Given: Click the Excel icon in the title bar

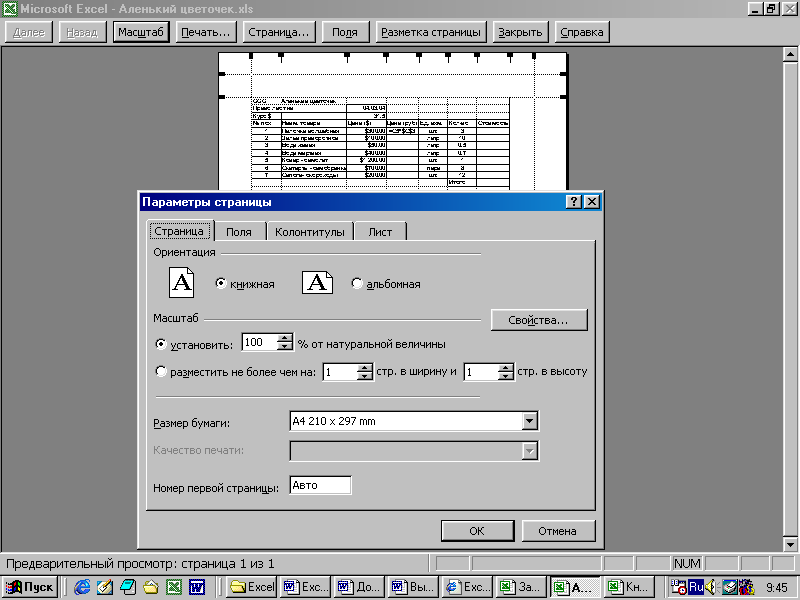Looking at the screenshot, I should tap(10, 9).
